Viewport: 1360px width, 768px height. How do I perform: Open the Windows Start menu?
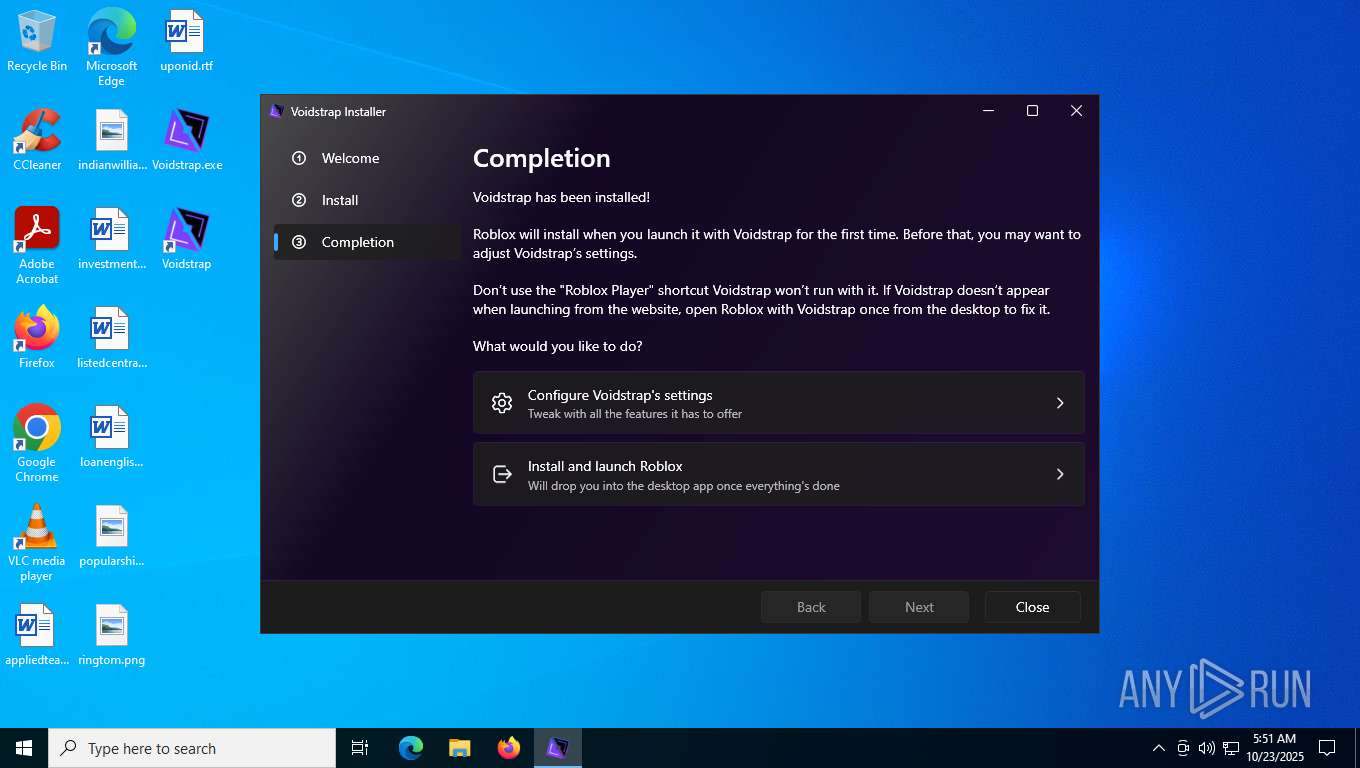click(x=24, y=748)
